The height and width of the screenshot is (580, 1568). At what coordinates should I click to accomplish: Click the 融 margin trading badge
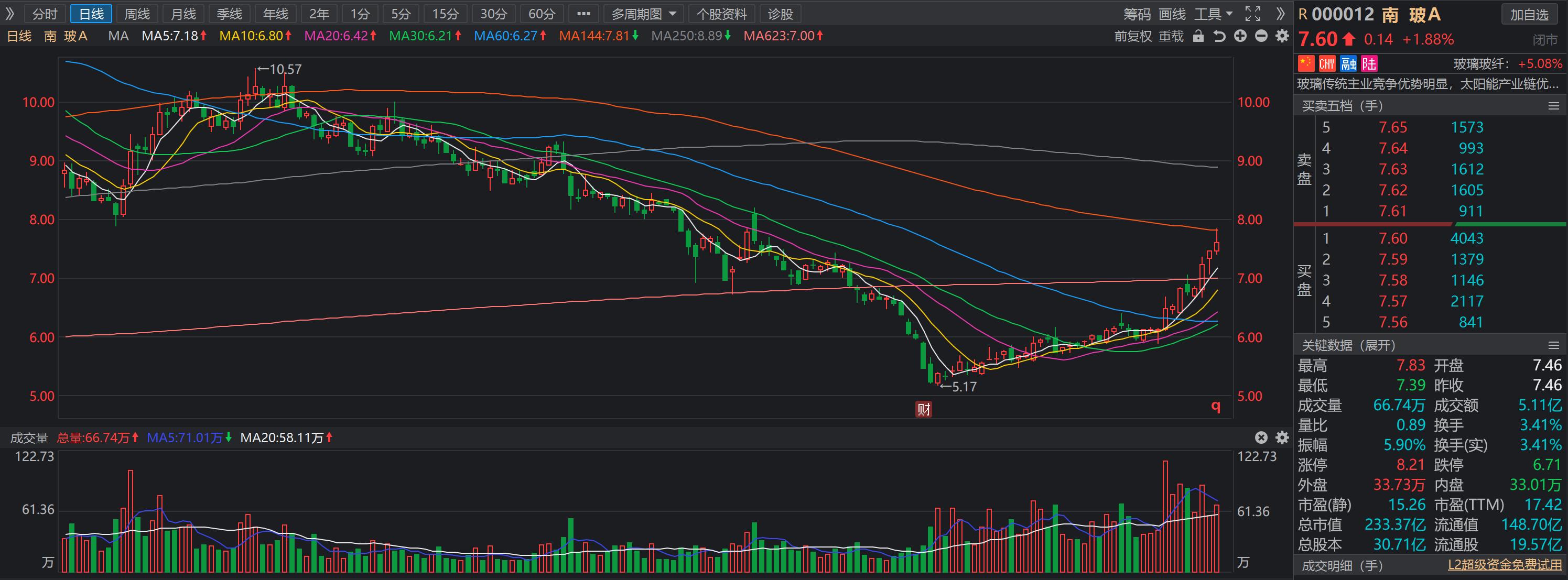point(1348,63)
